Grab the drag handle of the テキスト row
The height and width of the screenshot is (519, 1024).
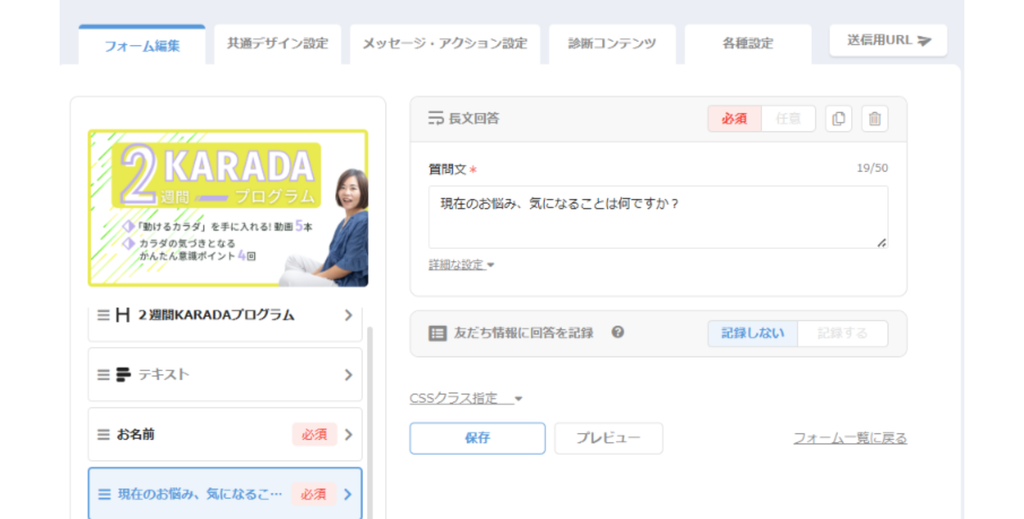pos(103,375)
